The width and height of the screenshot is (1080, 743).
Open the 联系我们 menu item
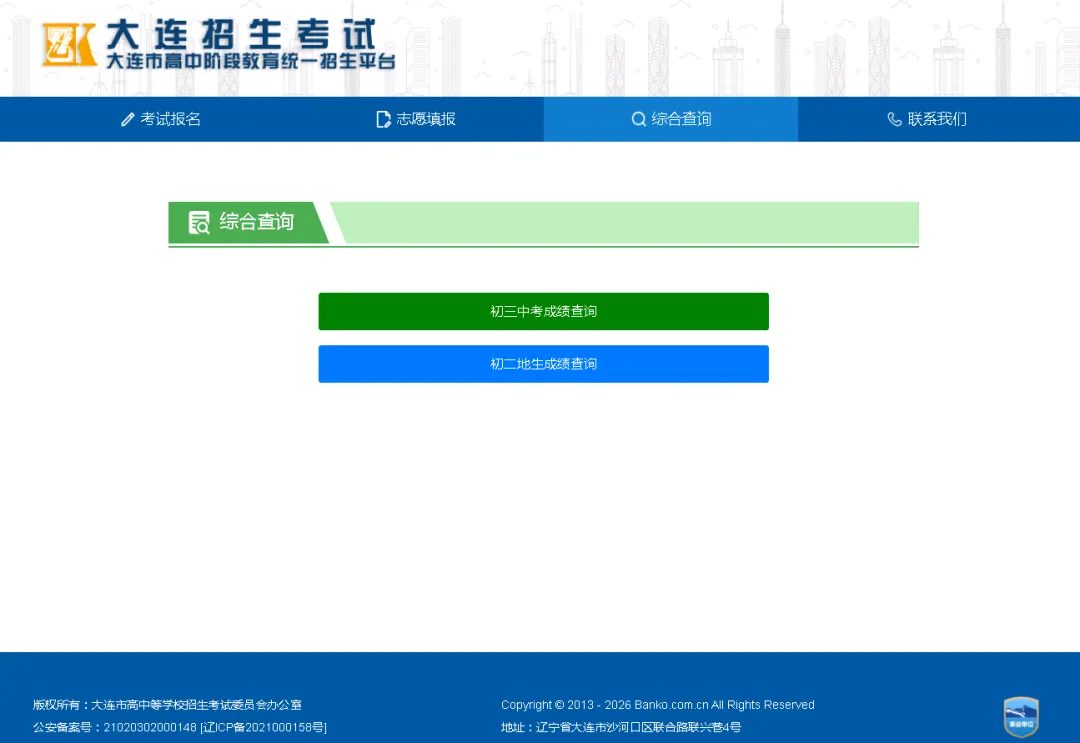click(x=927, y=119)
